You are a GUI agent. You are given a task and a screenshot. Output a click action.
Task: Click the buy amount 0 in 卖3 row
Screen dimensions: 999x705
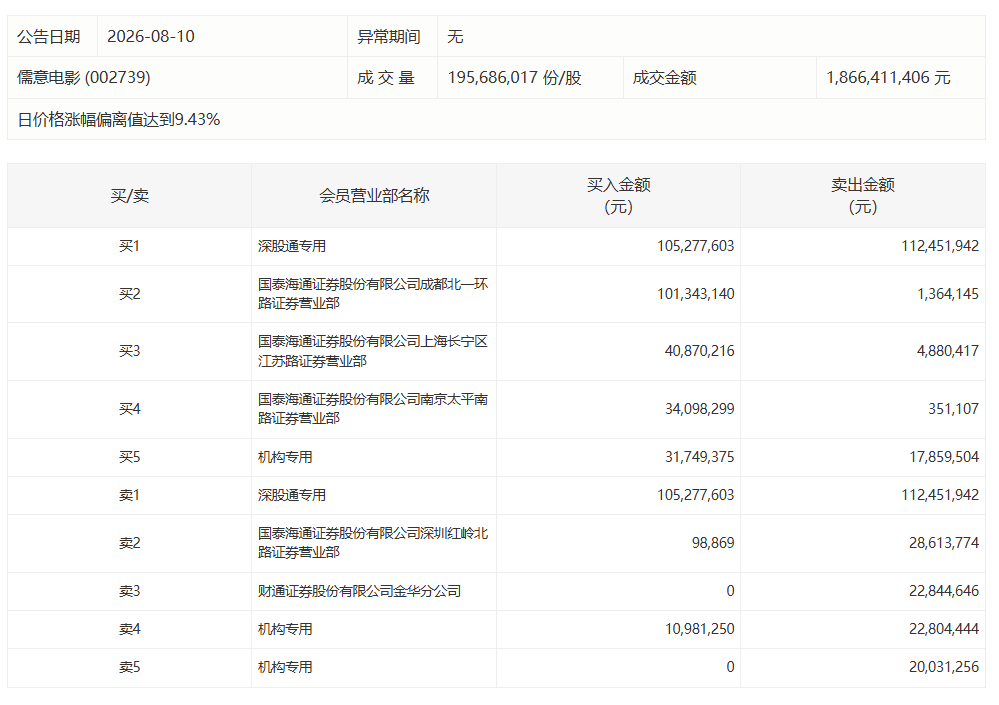pos(730,592)
